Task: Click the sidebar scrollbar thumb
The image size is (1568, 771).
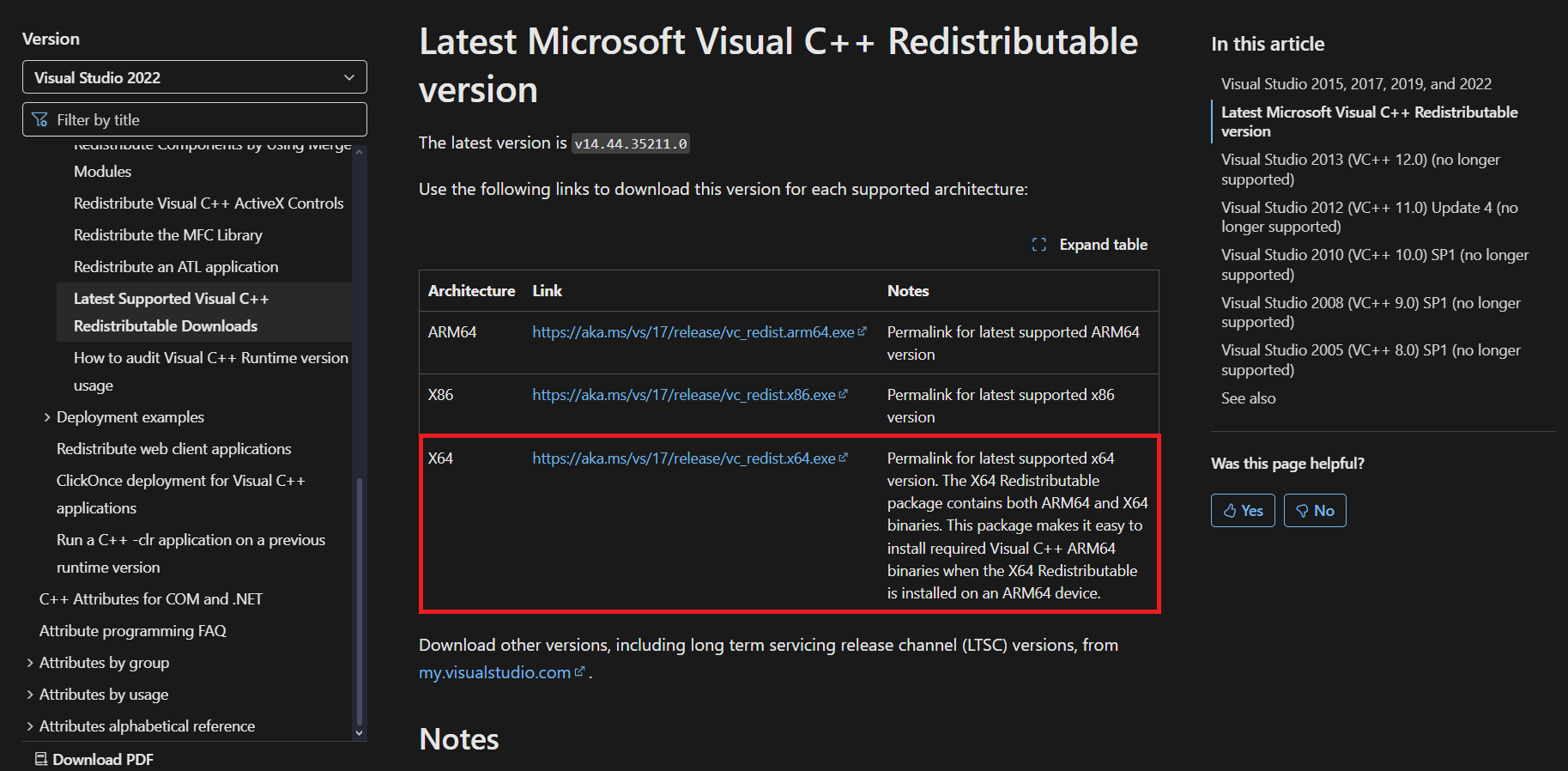Action: click(360, 601)
